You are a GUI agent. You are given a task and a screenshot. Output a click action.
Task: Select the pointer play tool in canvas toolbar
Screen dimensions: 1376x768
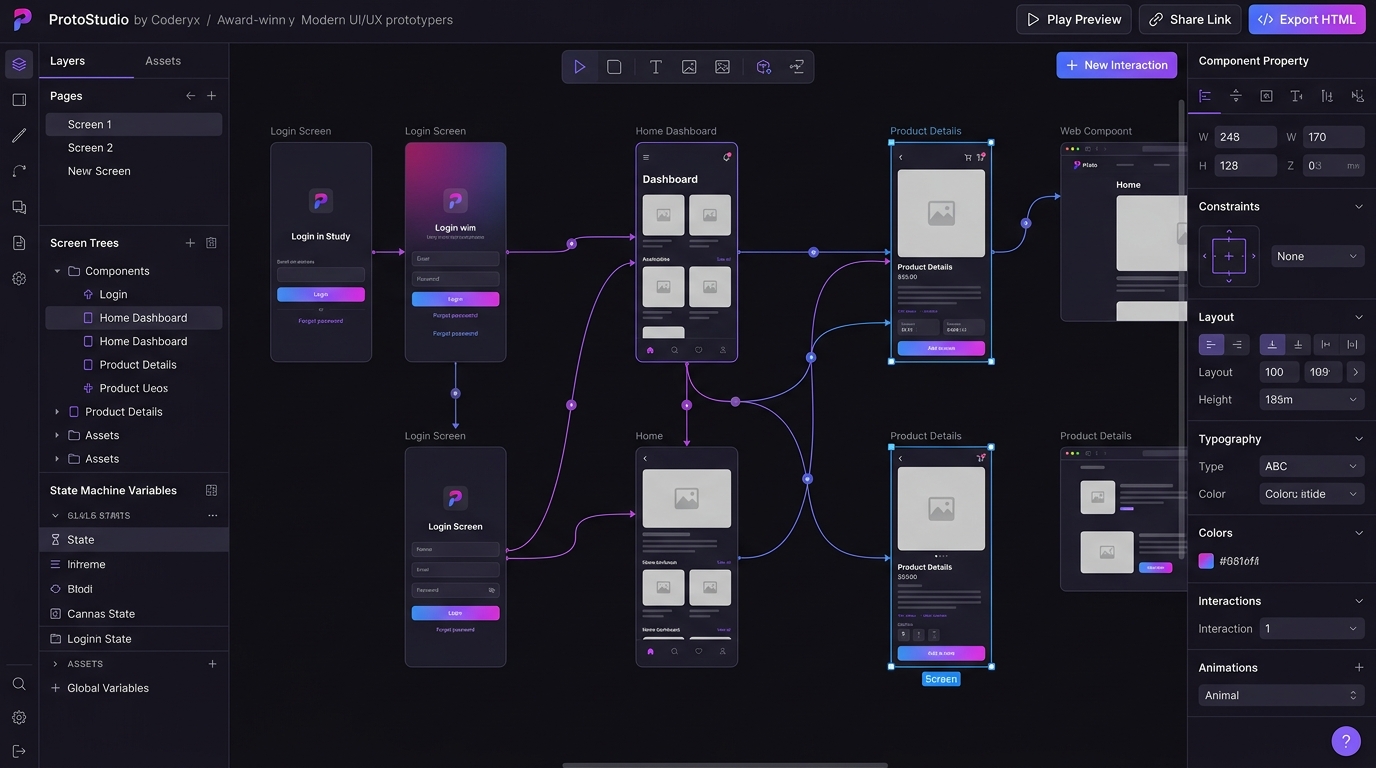coord(580,67)
